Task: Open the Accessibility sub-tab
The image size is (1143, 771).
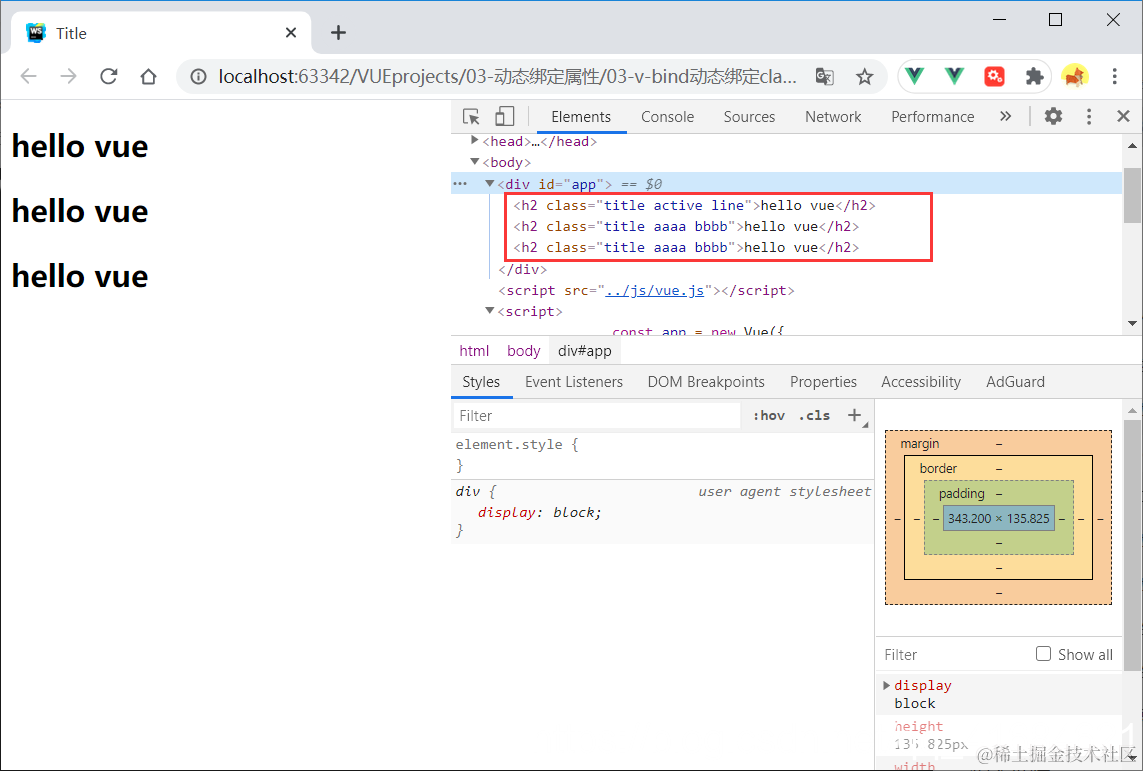Action: 921,382
